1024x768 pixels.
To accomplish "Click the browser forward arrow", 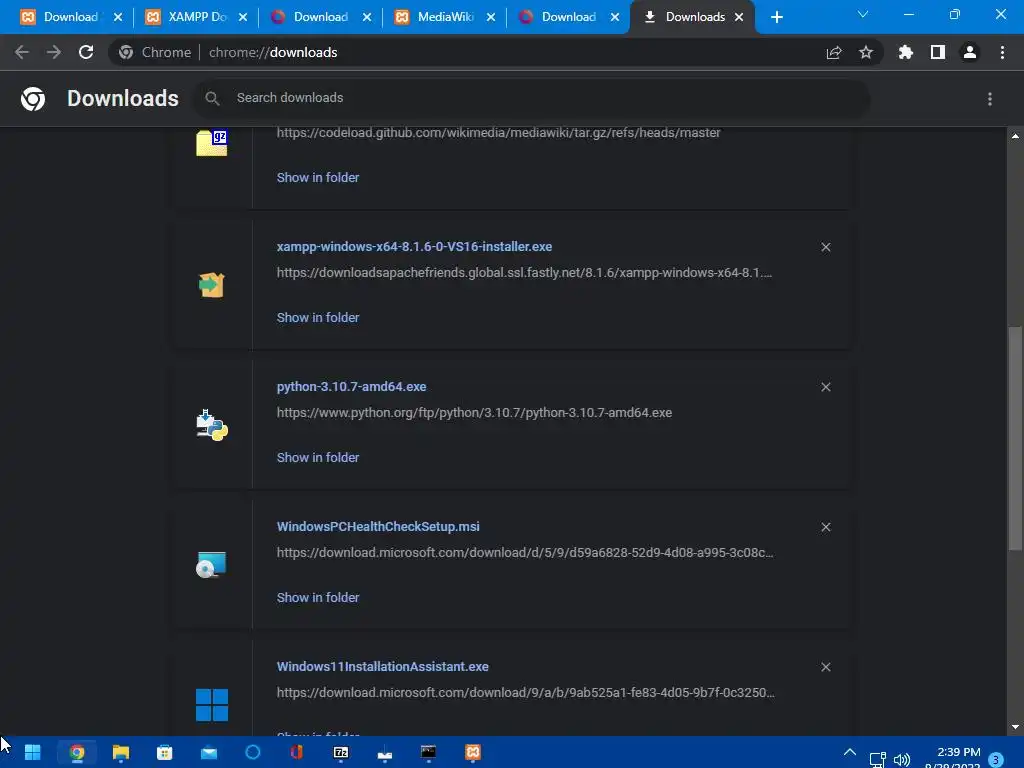I will (x=54, y=52).
